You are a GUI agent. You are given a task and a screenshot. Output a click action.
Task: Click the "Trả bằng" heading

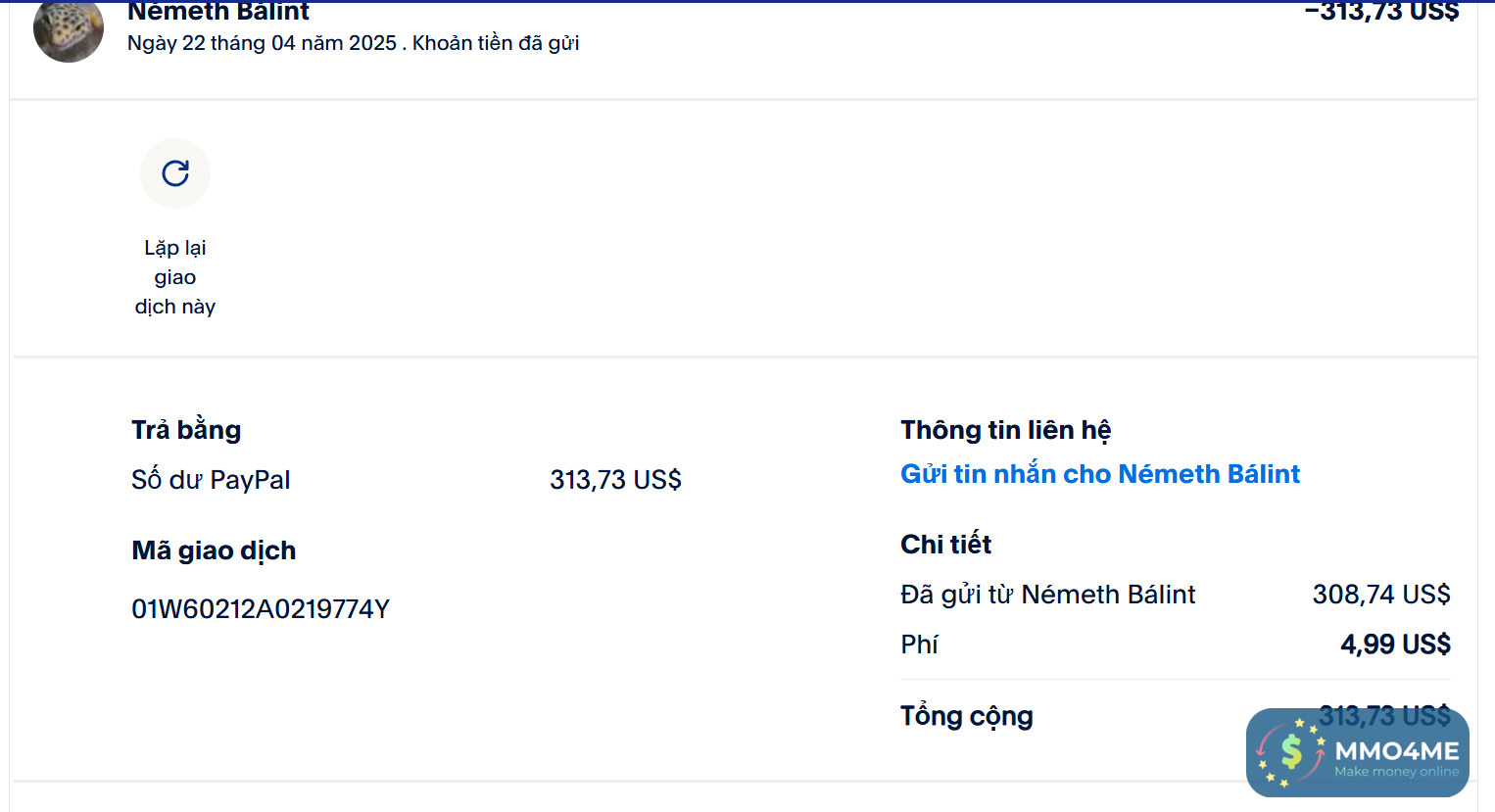coord(186,430)
